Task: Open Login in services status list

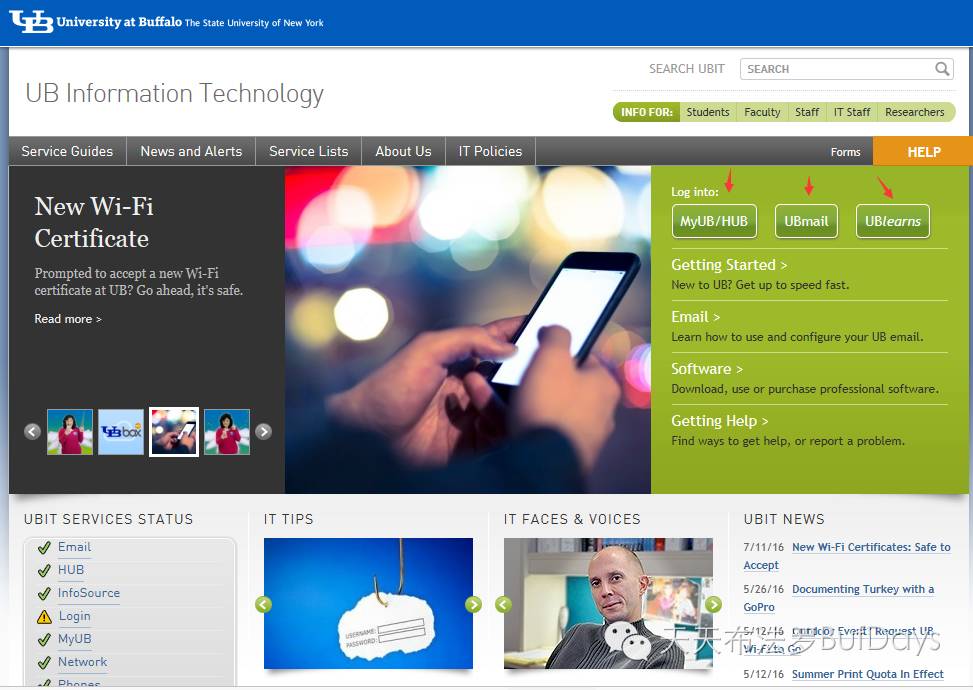Action: 74,616
